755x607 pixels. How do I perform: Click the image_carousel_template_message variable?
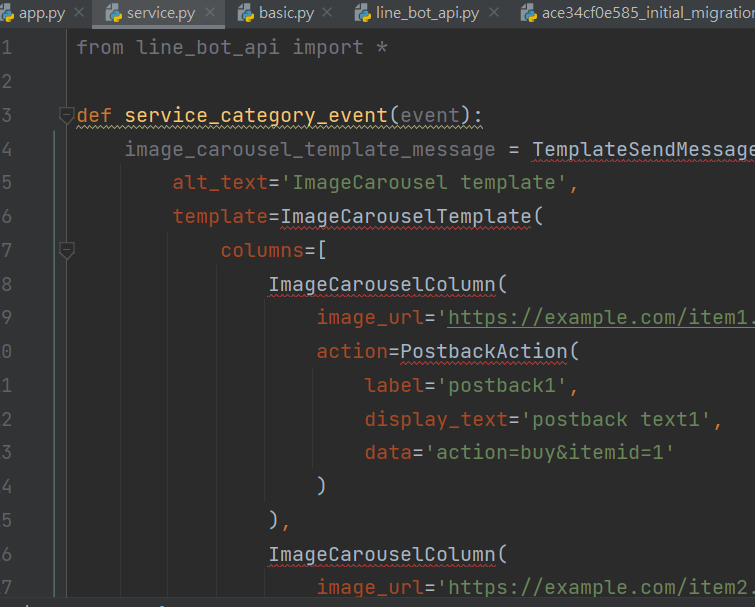310,150
